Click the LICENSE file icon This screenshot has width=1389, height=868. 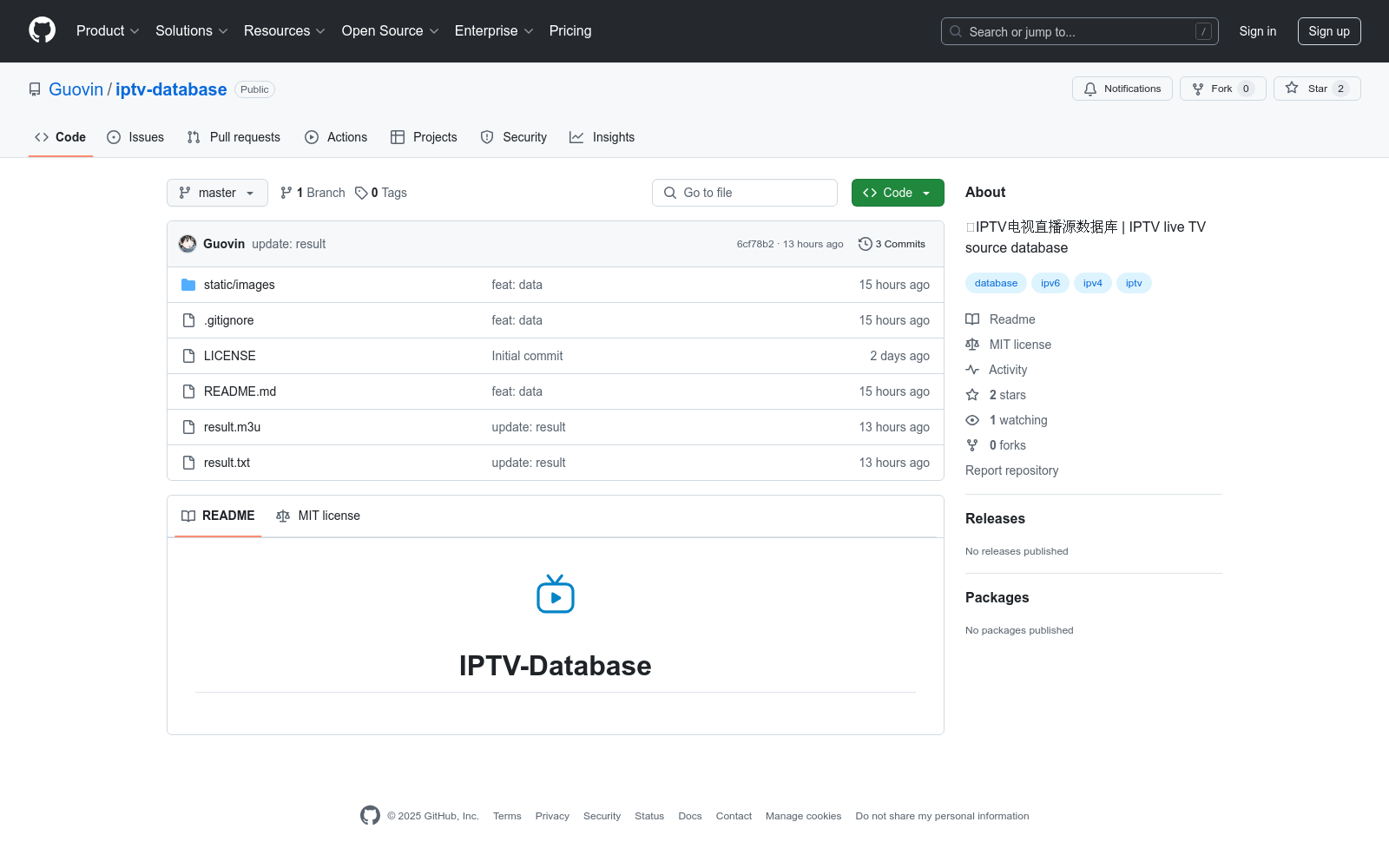point(188,356)
